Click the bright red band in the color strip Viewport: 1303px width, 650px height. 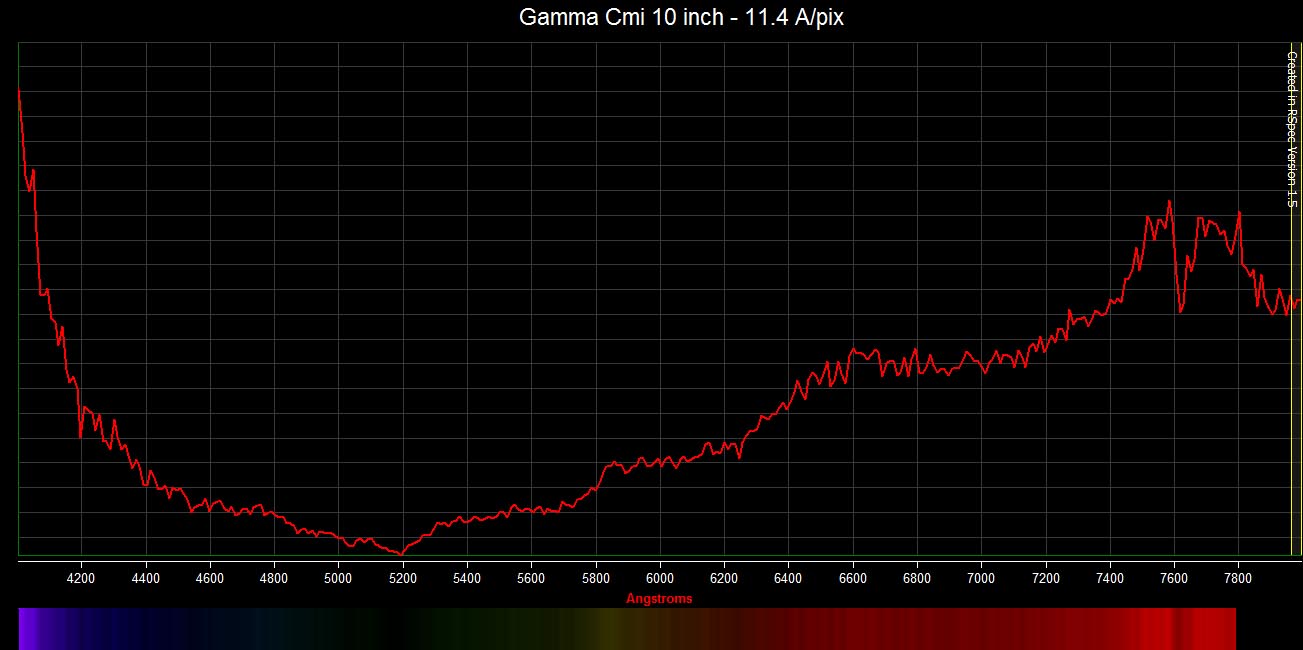coord(1160,628)
